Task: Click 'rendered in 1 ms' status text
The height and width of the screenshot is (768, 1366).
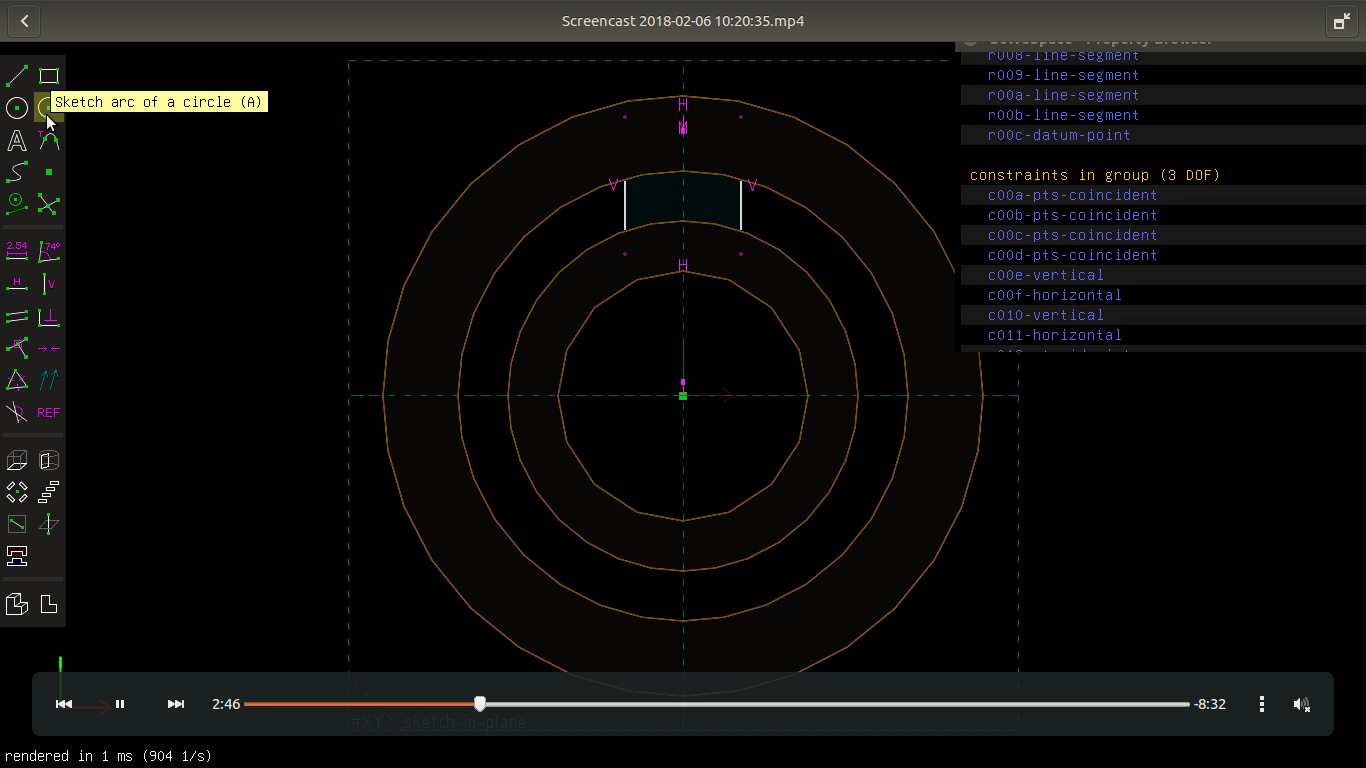Action: pos(109,756)
